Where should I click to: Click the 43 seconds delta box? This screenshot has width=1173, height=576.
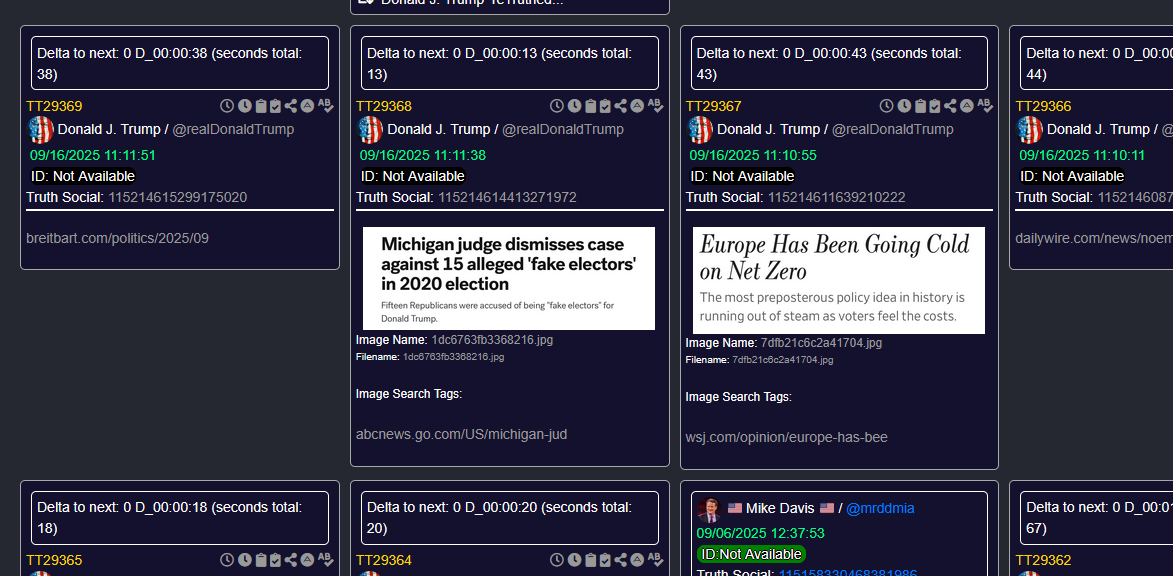839,63
